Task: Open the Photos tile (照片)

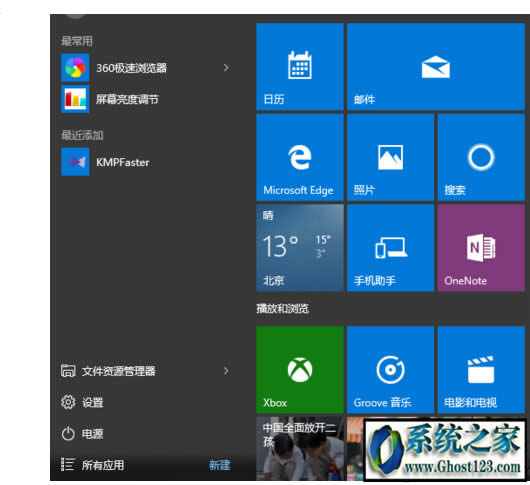Action: click(390, 157)
